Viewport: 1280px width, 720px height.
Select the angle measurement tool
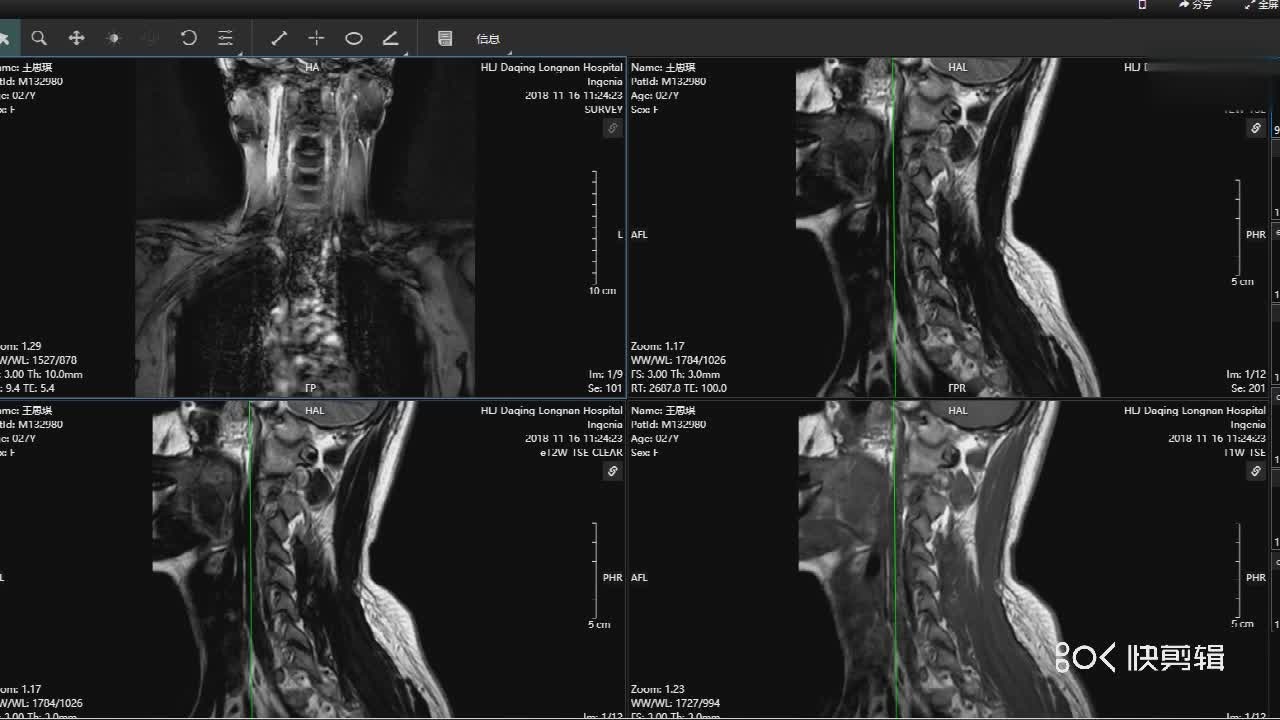coord(391,38)
